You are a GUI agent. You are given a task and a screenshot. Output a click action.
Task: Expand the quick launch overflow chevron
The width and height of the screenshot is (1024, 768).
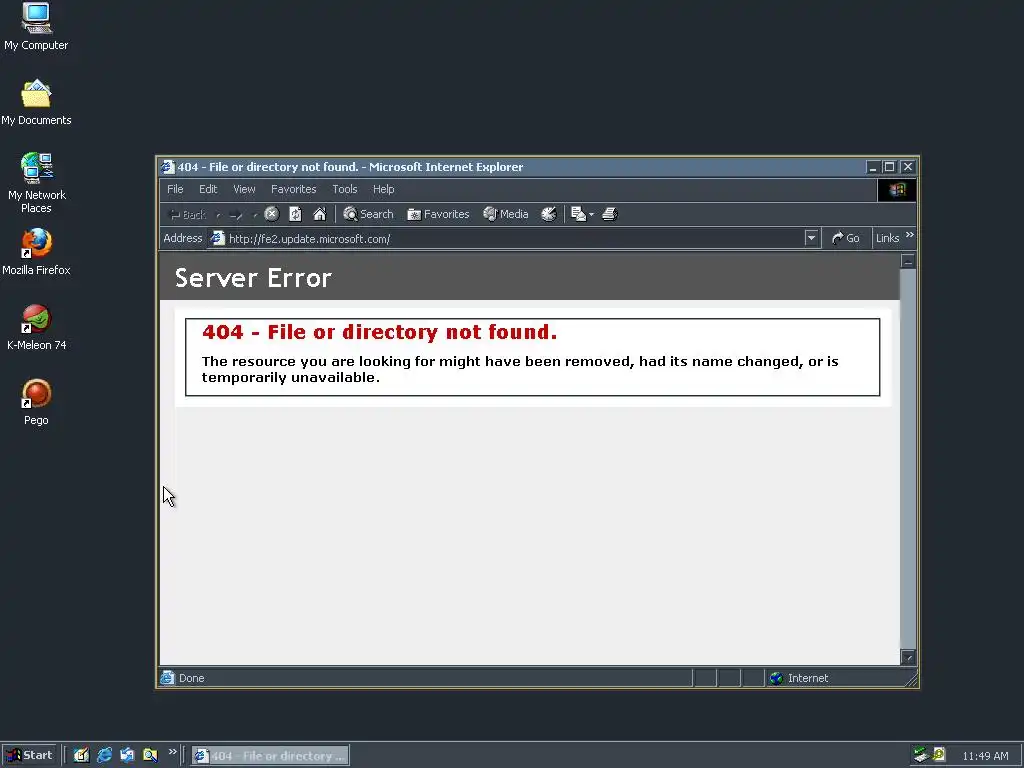(172, 752)
